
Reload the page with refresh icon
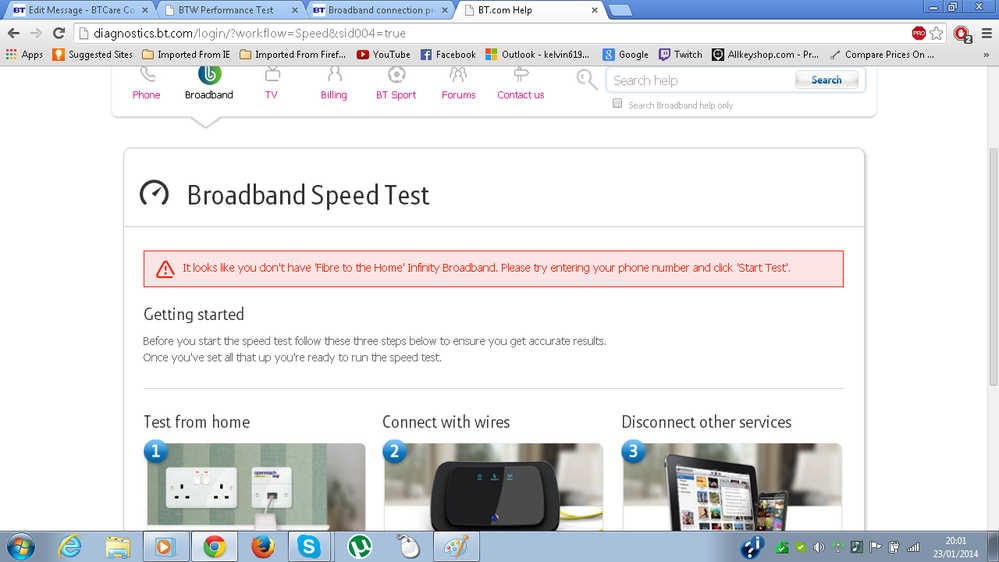click(59, 33)
